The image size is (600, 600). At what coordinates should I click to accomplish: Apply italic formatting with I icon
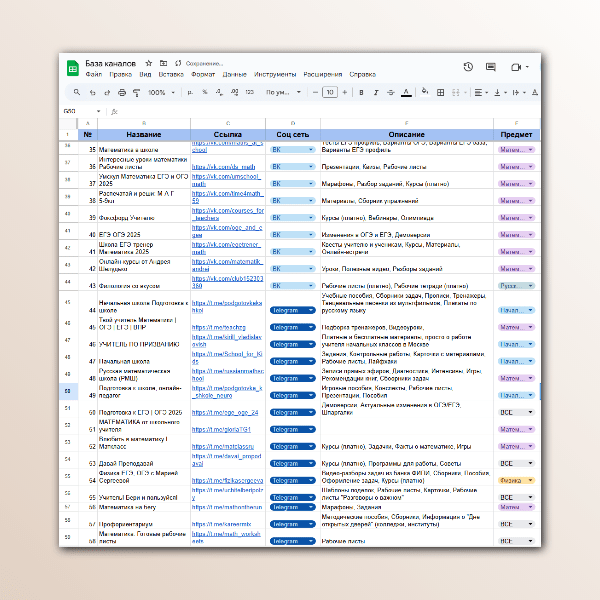coord(374,92)
